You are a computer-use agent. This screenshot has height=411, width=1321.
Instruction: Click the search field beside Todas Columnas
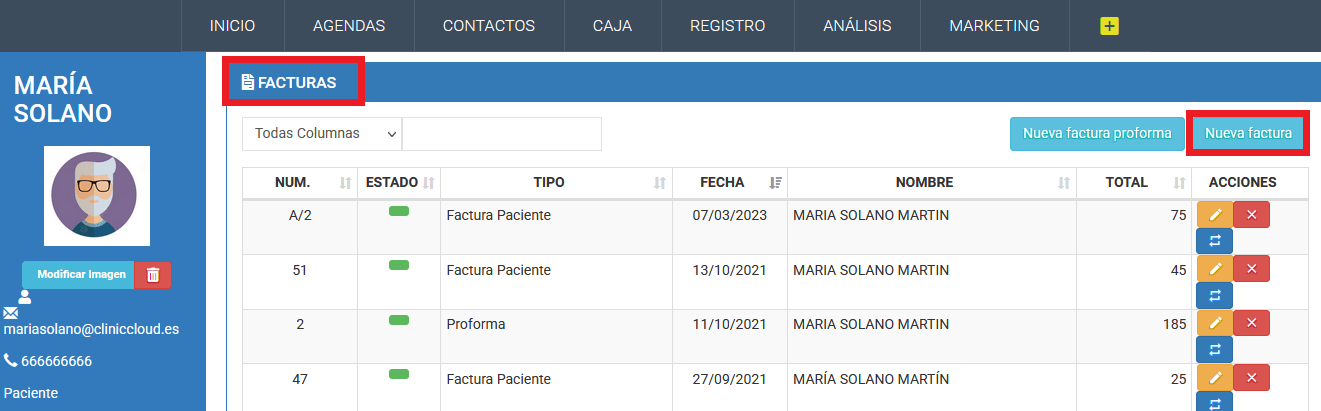click(502, 134)
